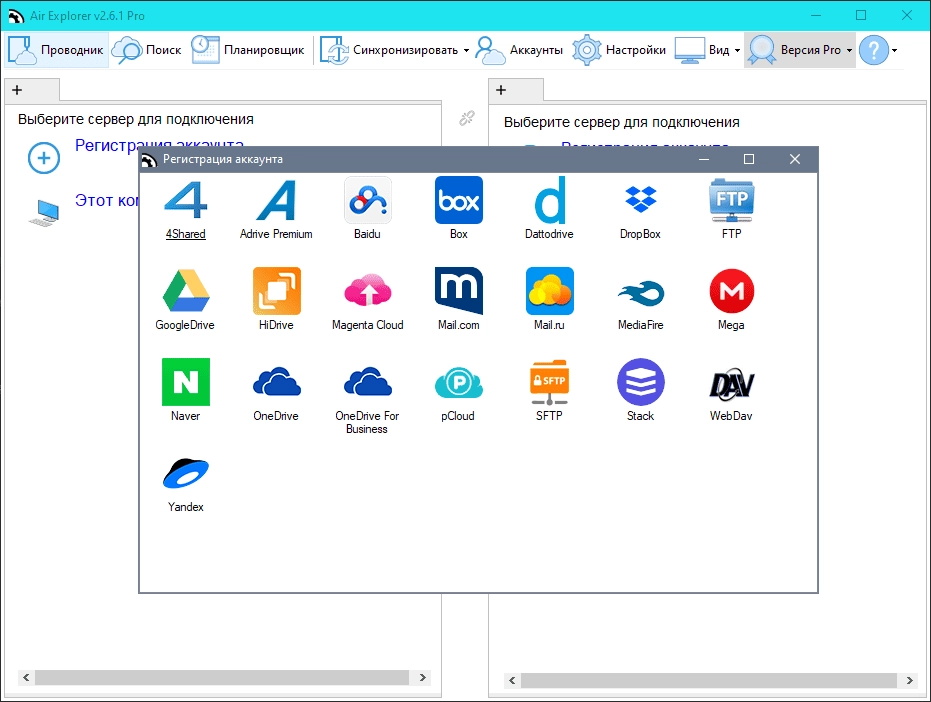Select the SFTP icon
931x702 pixels.
549,382
